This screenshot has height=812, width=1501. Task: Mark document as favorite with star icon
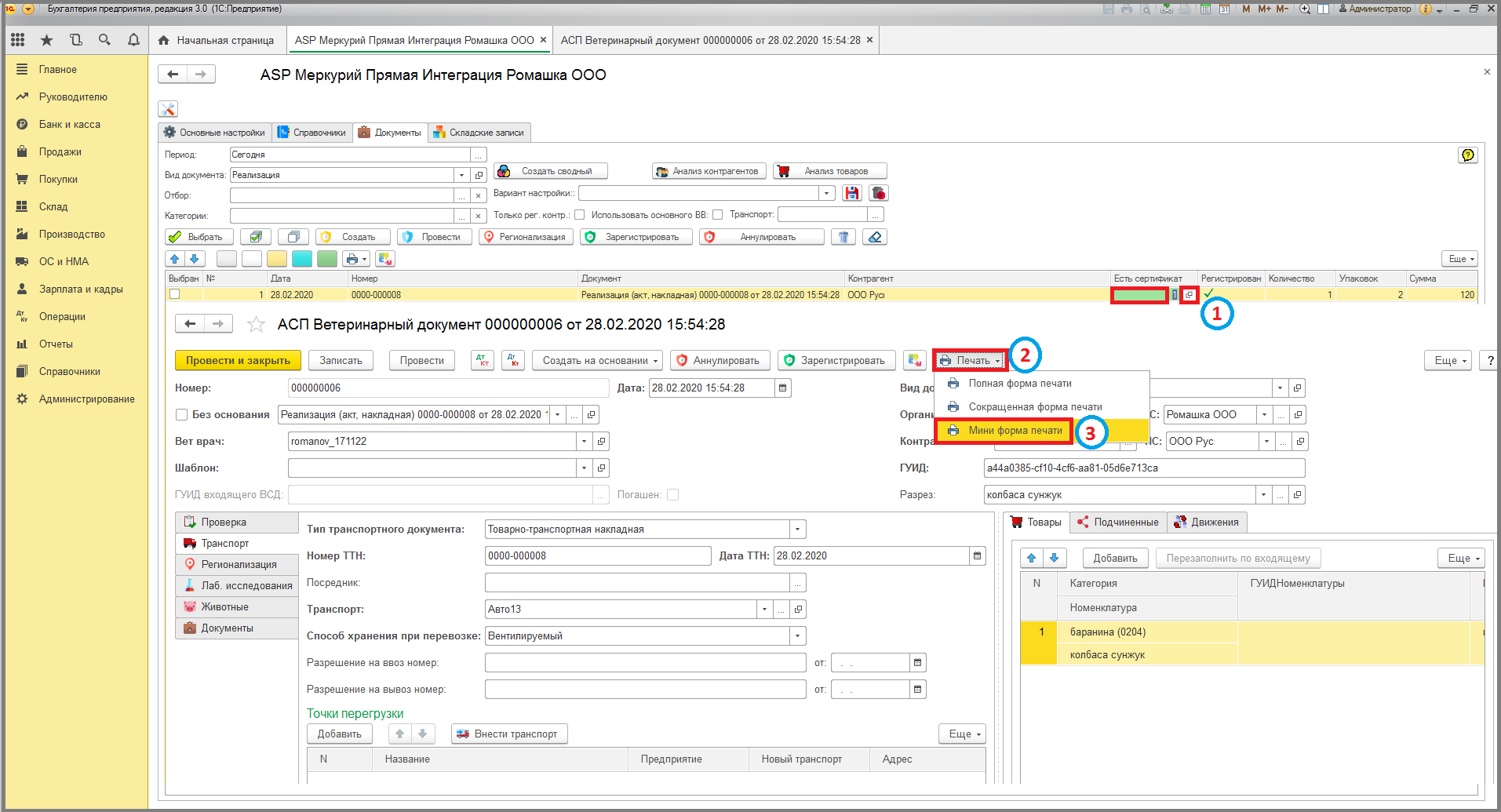[256, 324]
